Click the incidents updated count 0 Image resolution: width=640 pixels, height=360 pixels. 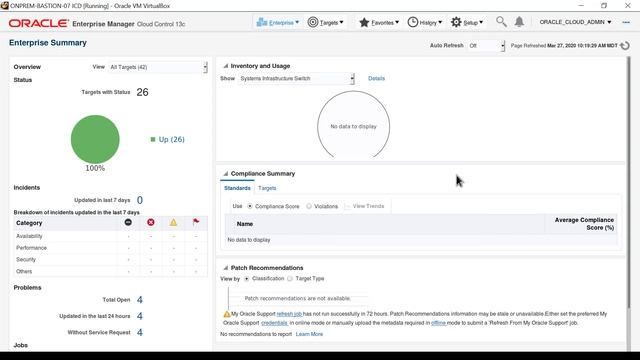(x=140, y=200)
